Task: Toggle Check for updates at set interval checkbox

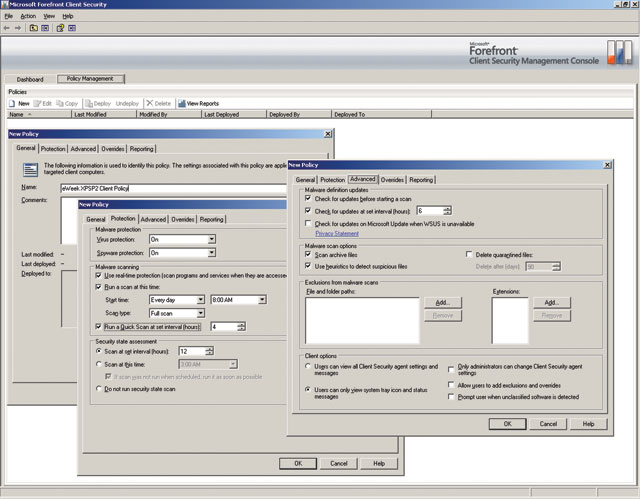Action: 308,211
